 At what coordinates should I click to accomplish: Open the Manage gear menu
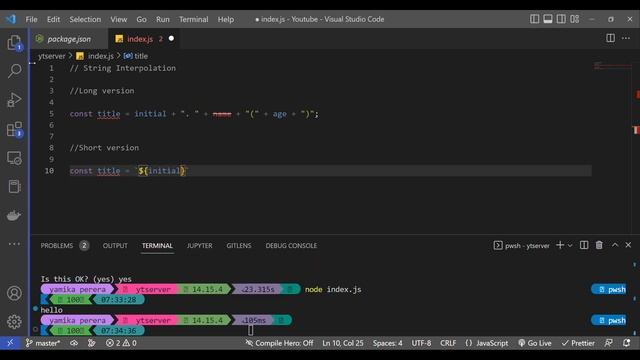[x=14, y=322]
